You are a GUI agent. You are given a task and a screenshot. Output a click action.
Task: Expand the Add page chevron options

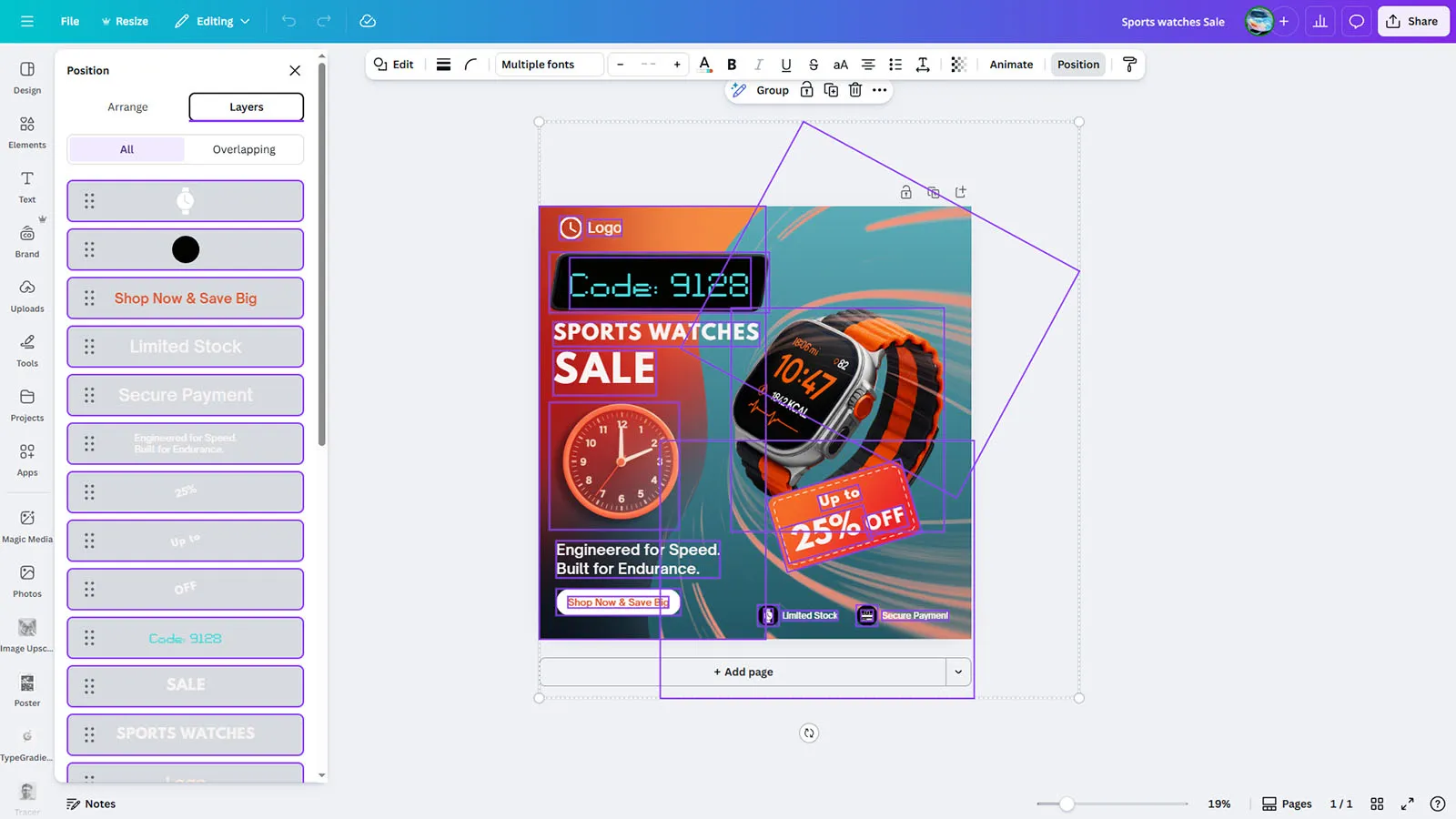point(958,672)
